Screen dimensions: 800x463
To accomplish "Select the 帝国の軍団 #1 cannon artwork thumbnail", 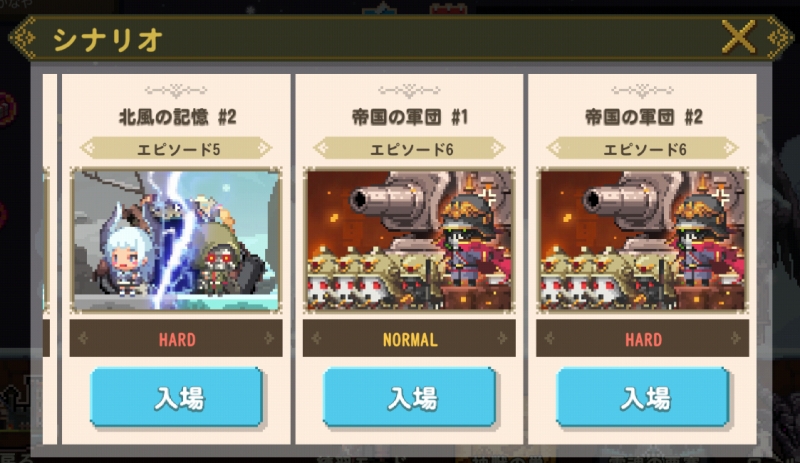I will [409, 239].
